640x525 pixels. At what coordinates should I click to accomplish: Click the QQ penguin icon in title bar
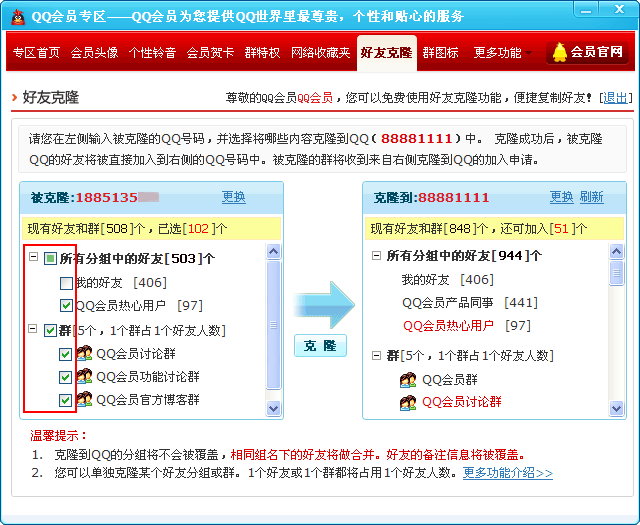(x=18, y=17)
